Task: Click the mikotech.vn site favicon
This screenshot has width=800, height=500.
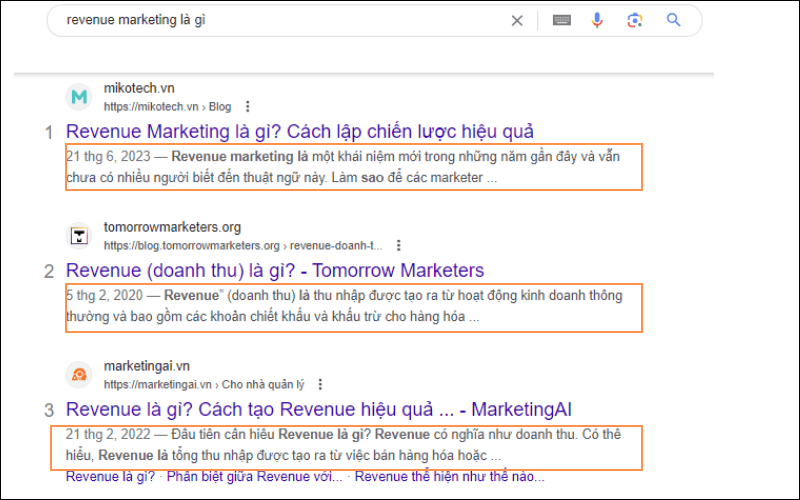Action: coord(79,96)
